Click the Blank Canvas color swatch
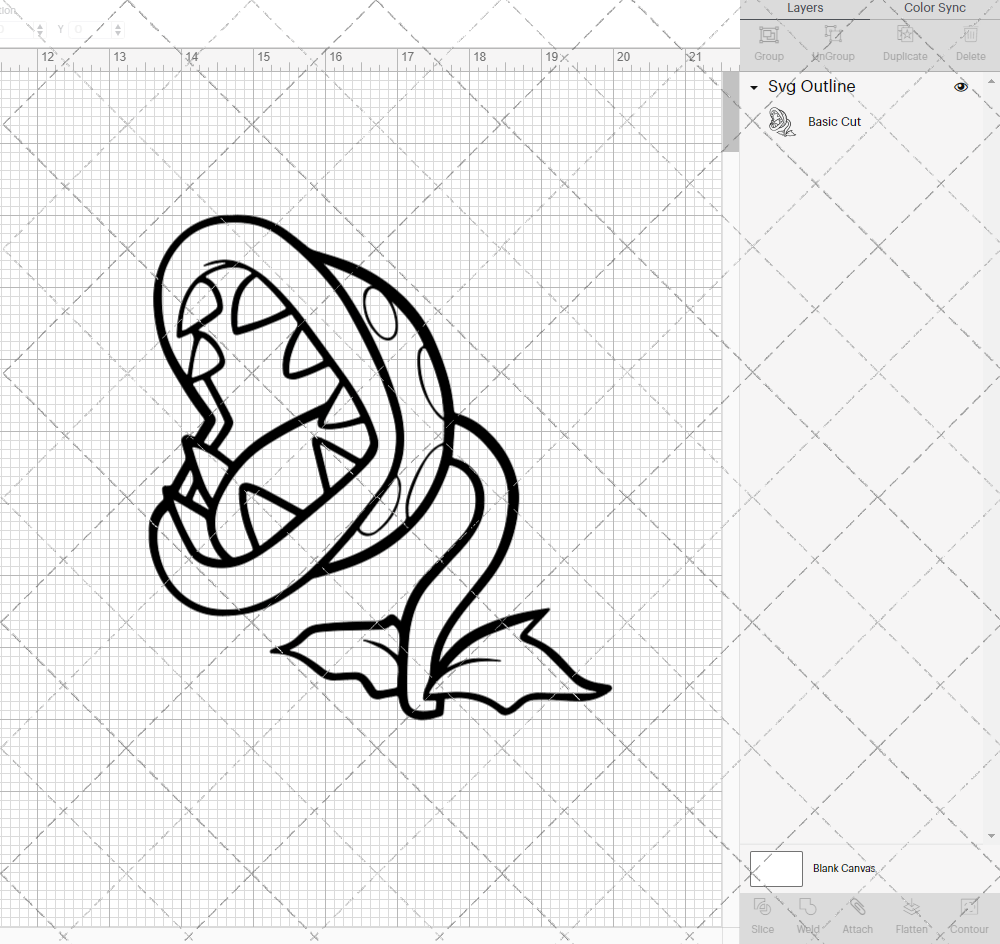Viewport: 1000px width, 944px height. [776, 869]
